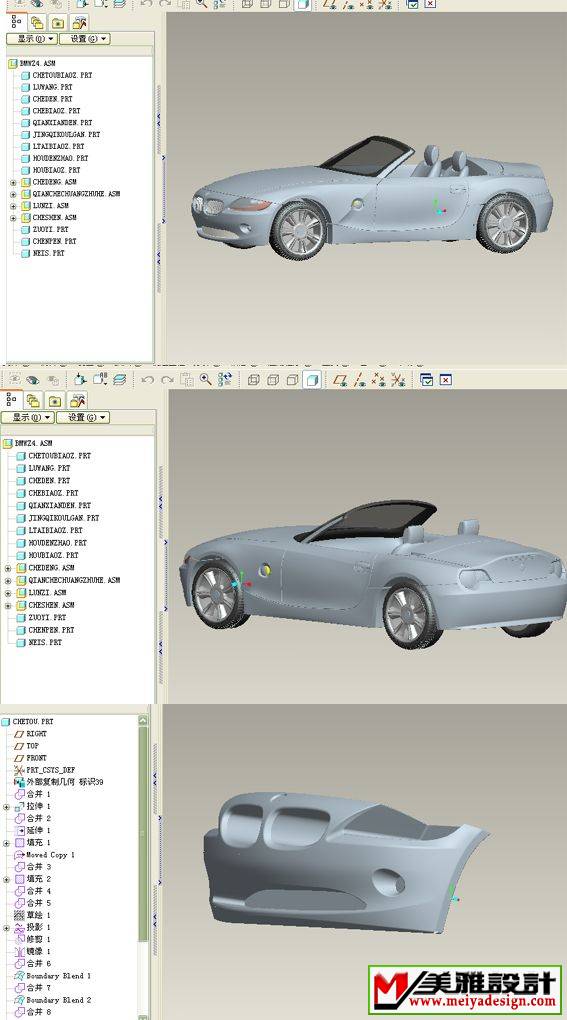
Task: Open the magnifier search tool in middle toolbar
Action: [205, 379]
